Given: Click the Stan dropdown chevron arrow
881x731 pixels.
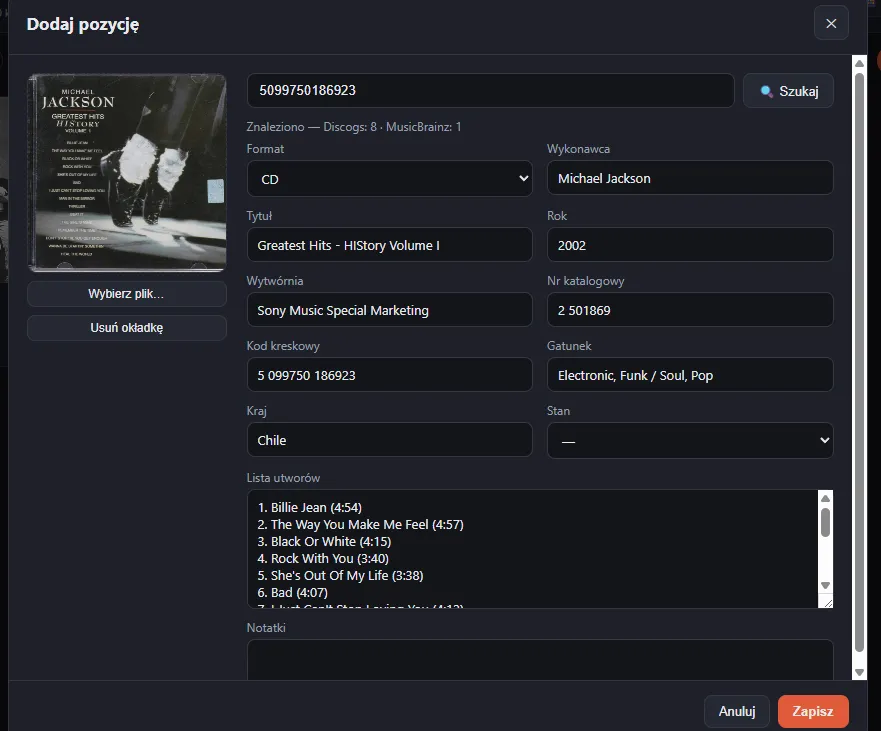Looking at the screenshot, I should coord(824,441).
